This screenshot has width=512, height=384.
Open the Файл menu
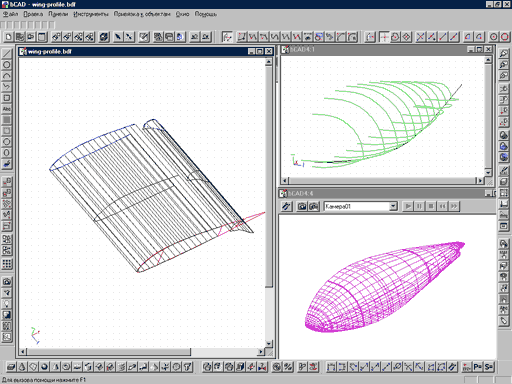[10, 14]
